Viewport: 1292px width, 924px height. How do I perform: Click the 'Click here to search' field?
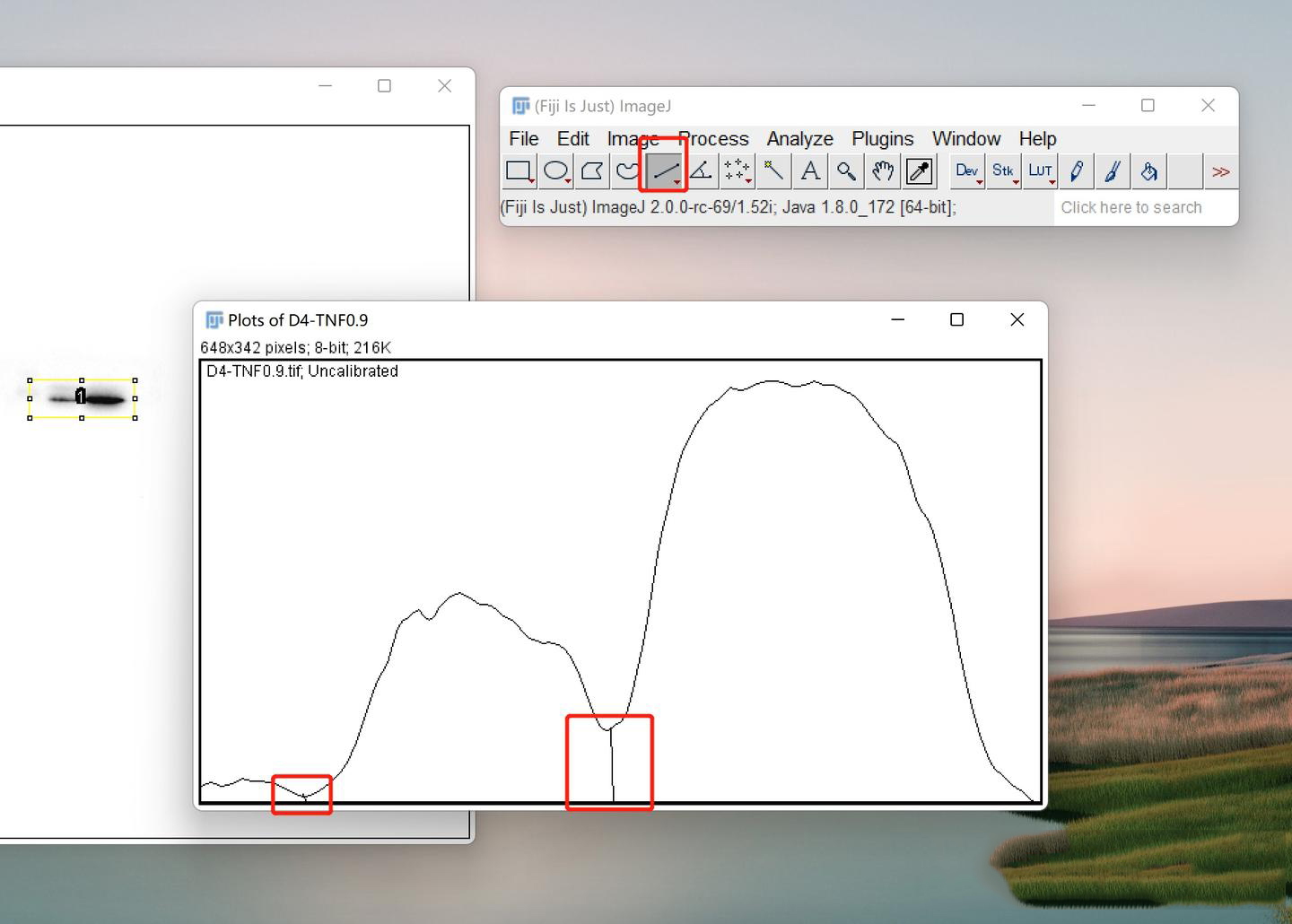(1130, 207)
